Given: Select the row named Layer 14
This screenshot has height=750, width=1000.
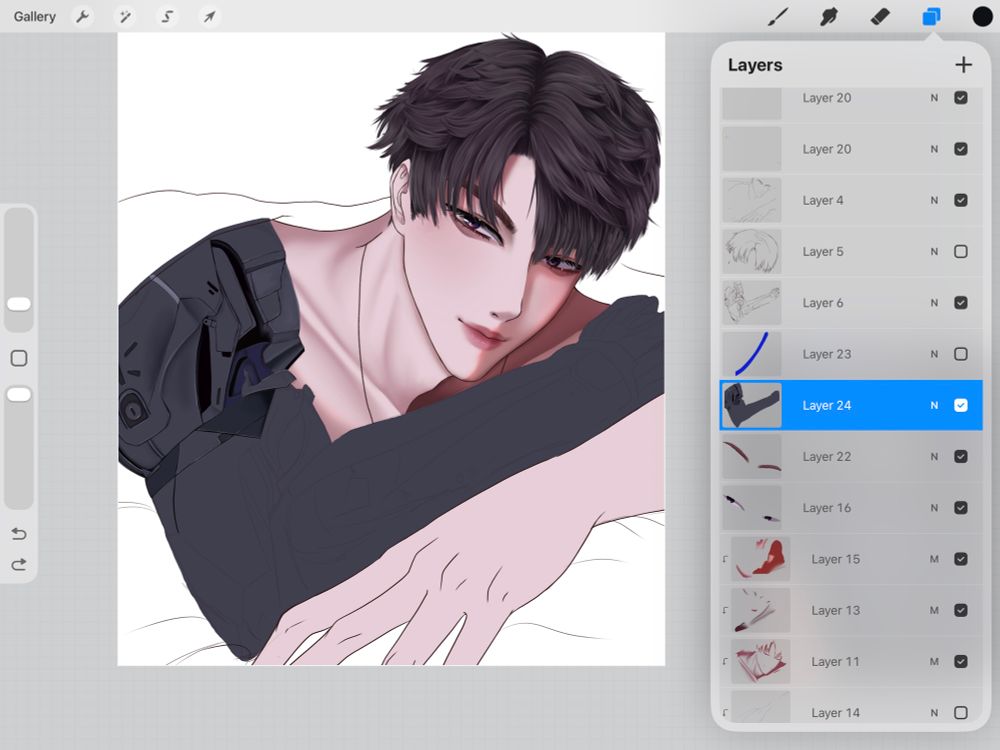Looking at the screenshot, I should [851, 707].
